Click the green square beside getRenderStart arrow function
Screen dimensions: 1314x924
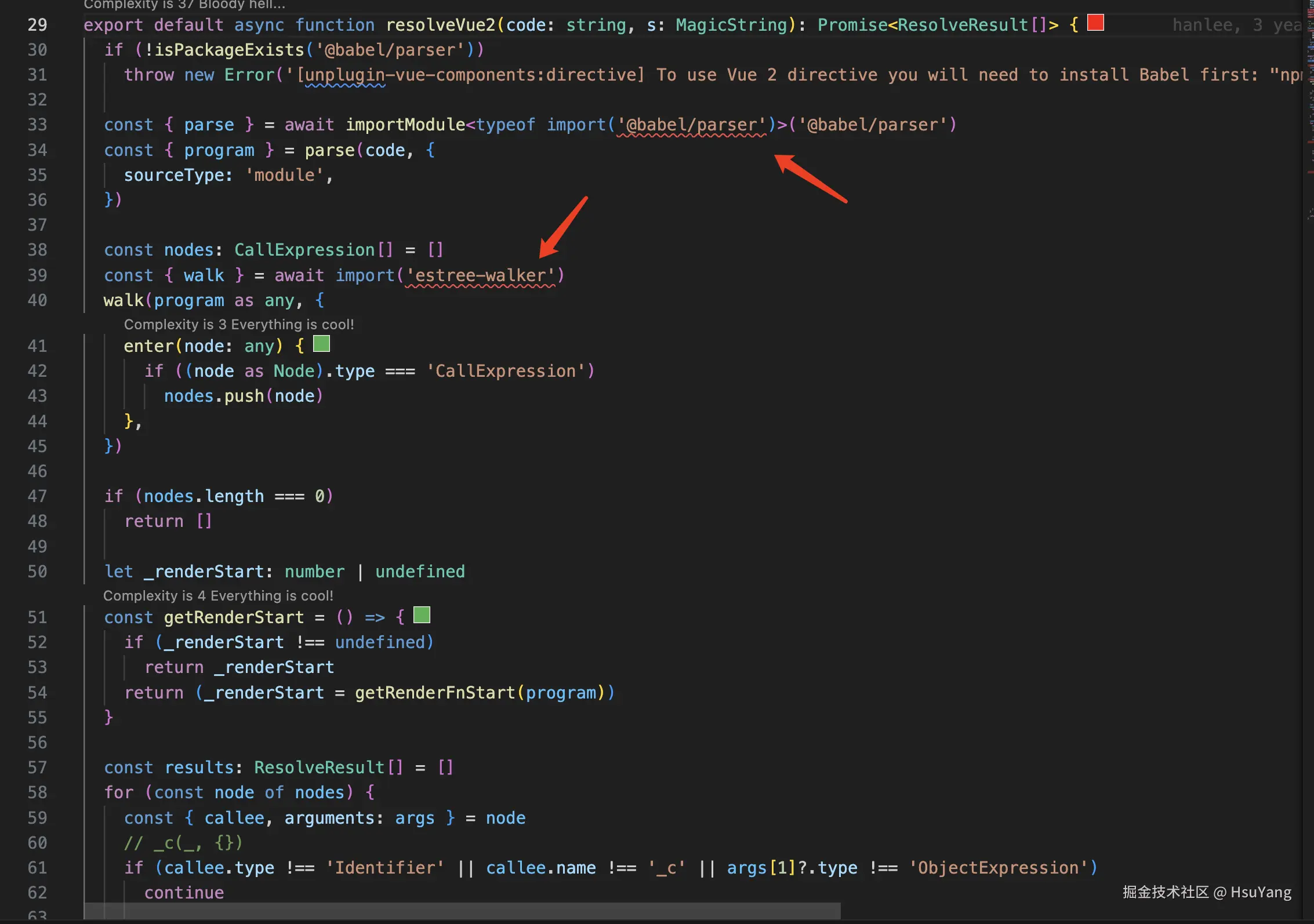click(x=422, y=614)
